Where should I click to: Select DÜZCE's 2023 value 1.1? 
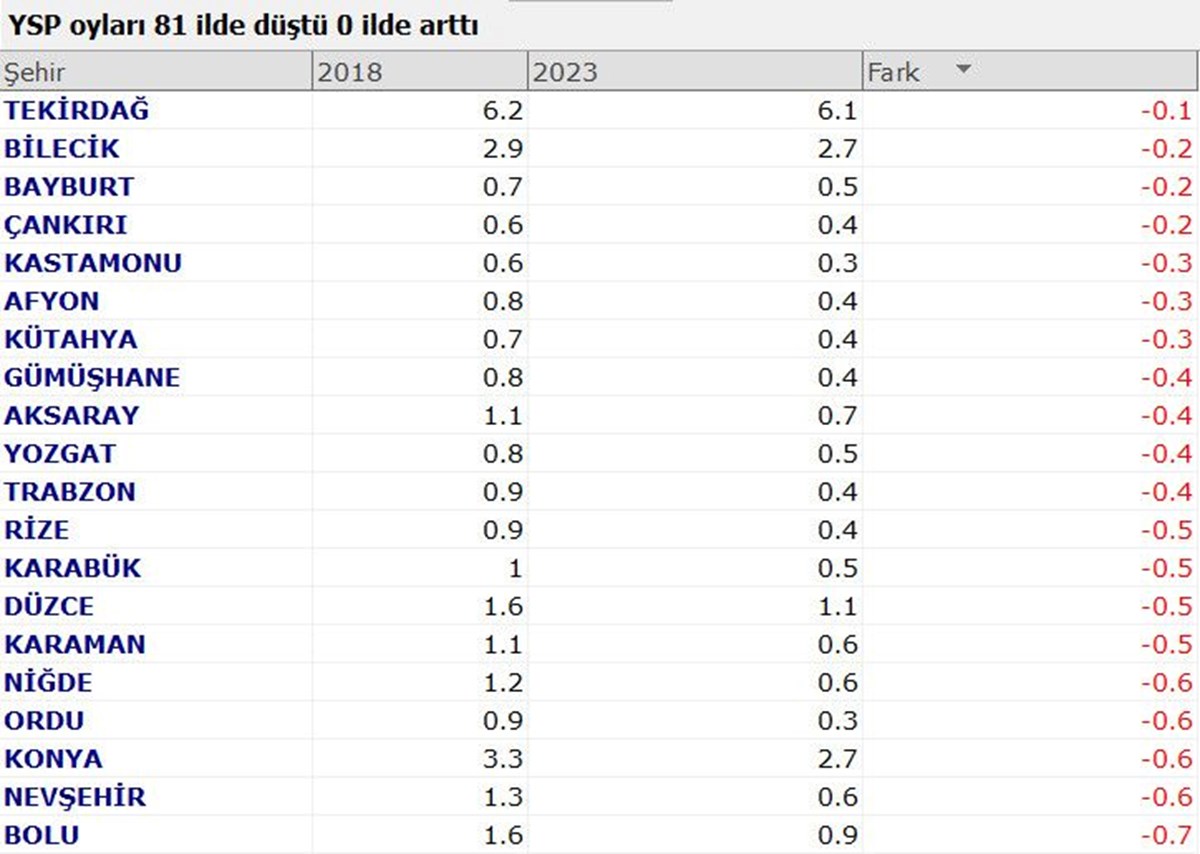pyautogui.click(x=837, y=605)
